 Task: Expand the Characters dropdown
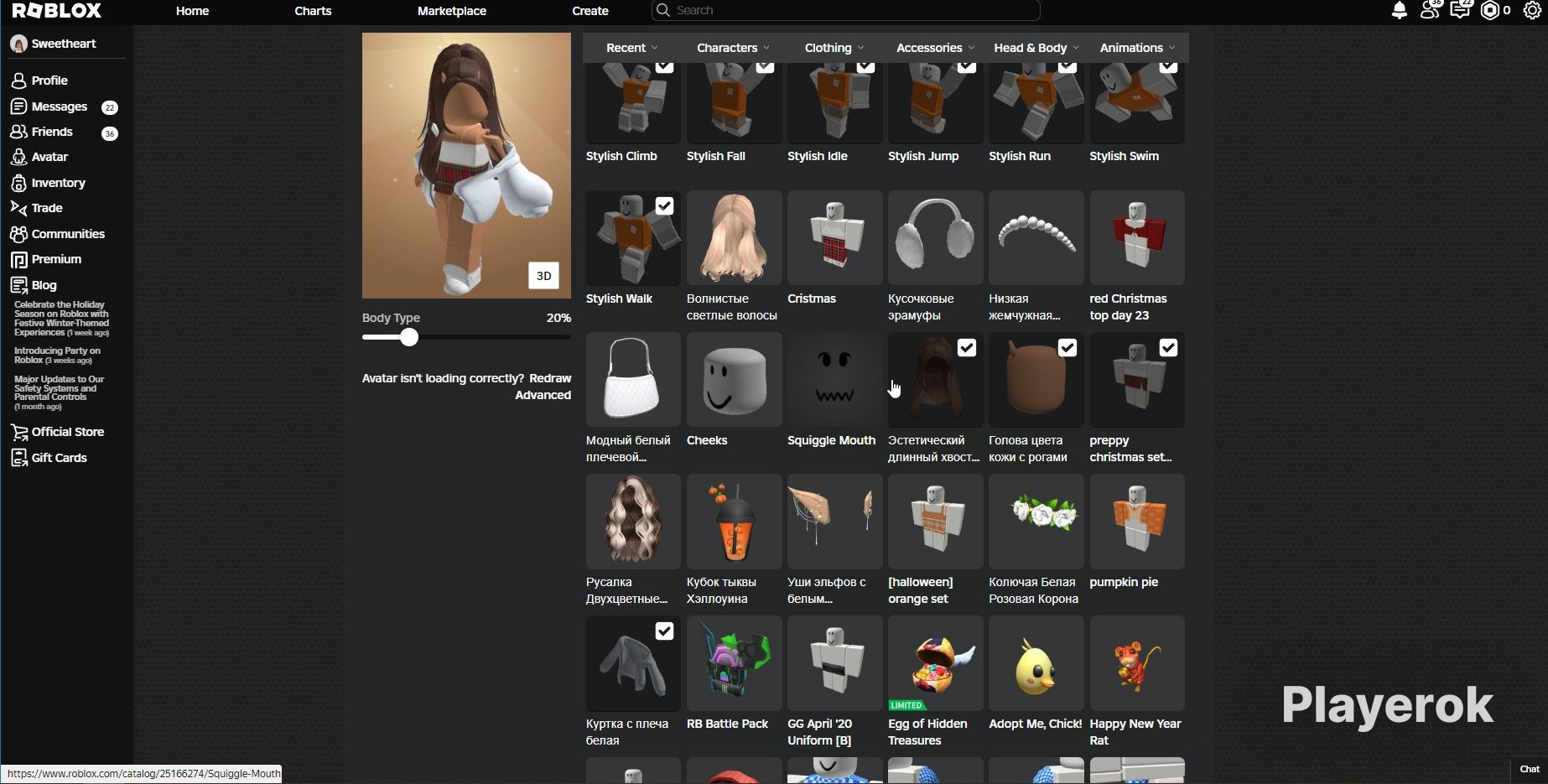733,48
